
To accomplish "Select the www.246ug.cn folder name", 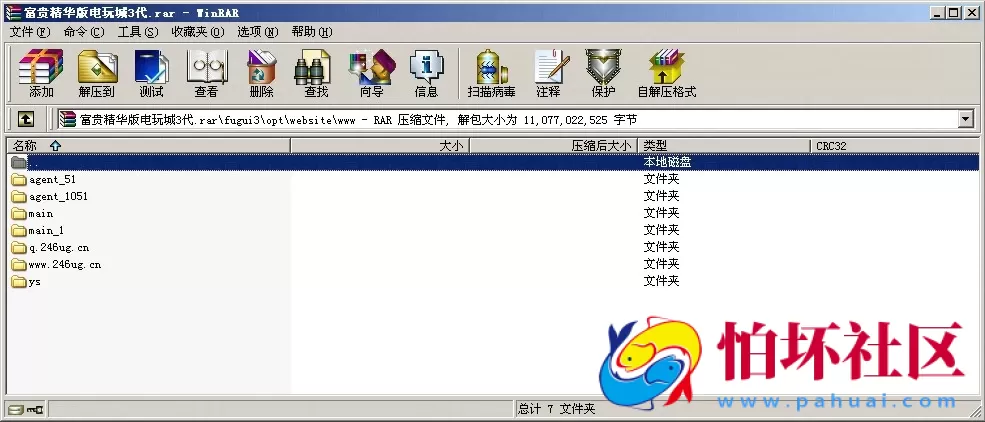I will click(x=65, y=264).
